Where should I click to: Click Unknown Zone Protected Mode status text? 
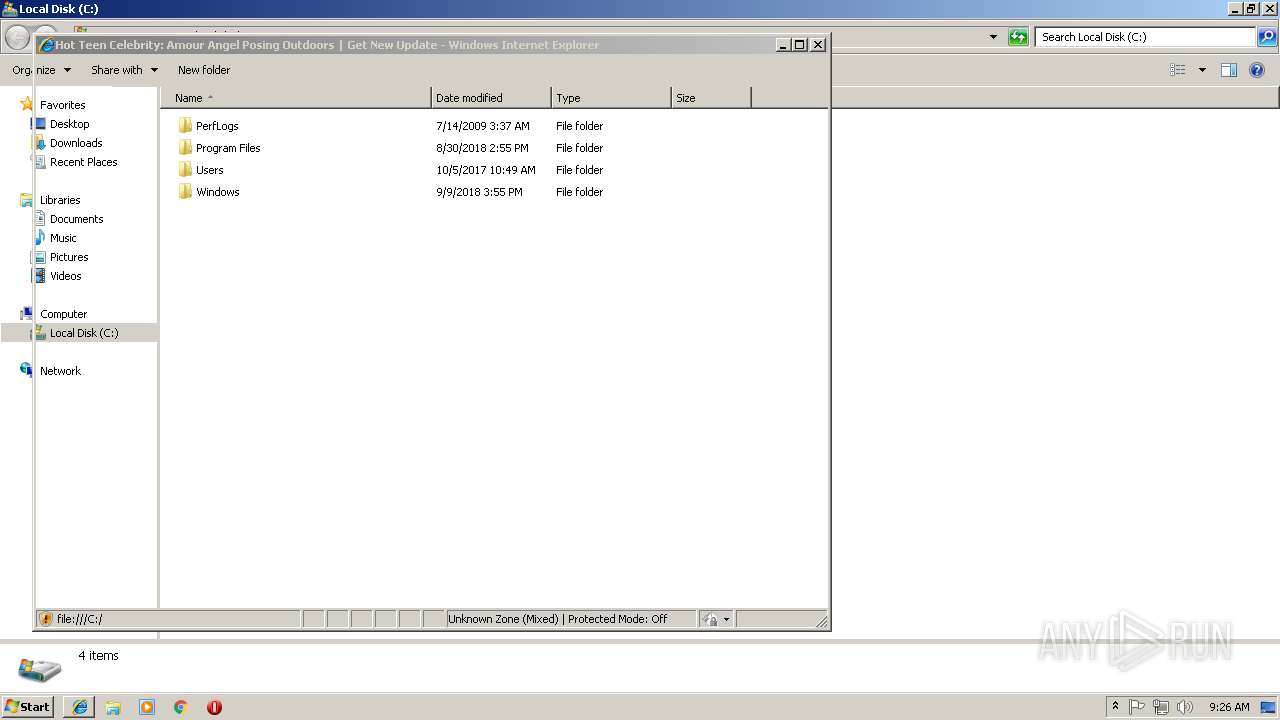(557, 619)
